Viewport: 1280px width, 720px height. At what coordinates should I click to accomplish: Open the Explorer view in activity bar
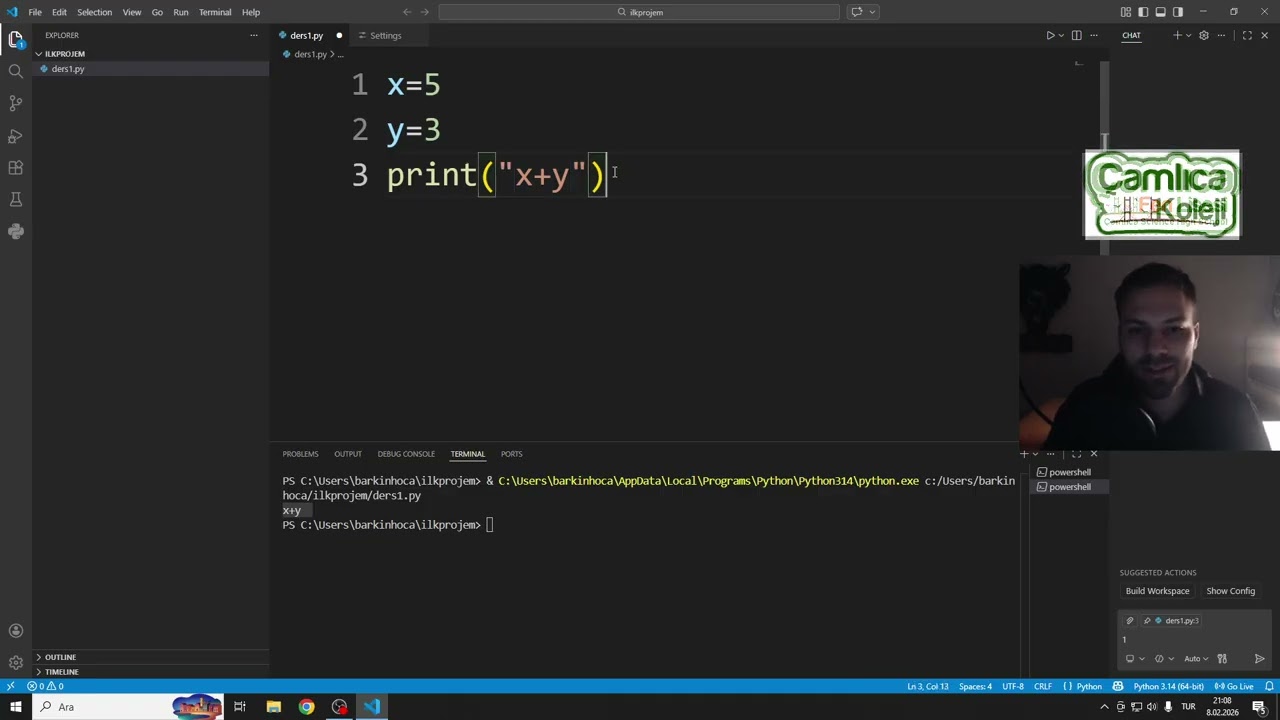coord(16,39)
